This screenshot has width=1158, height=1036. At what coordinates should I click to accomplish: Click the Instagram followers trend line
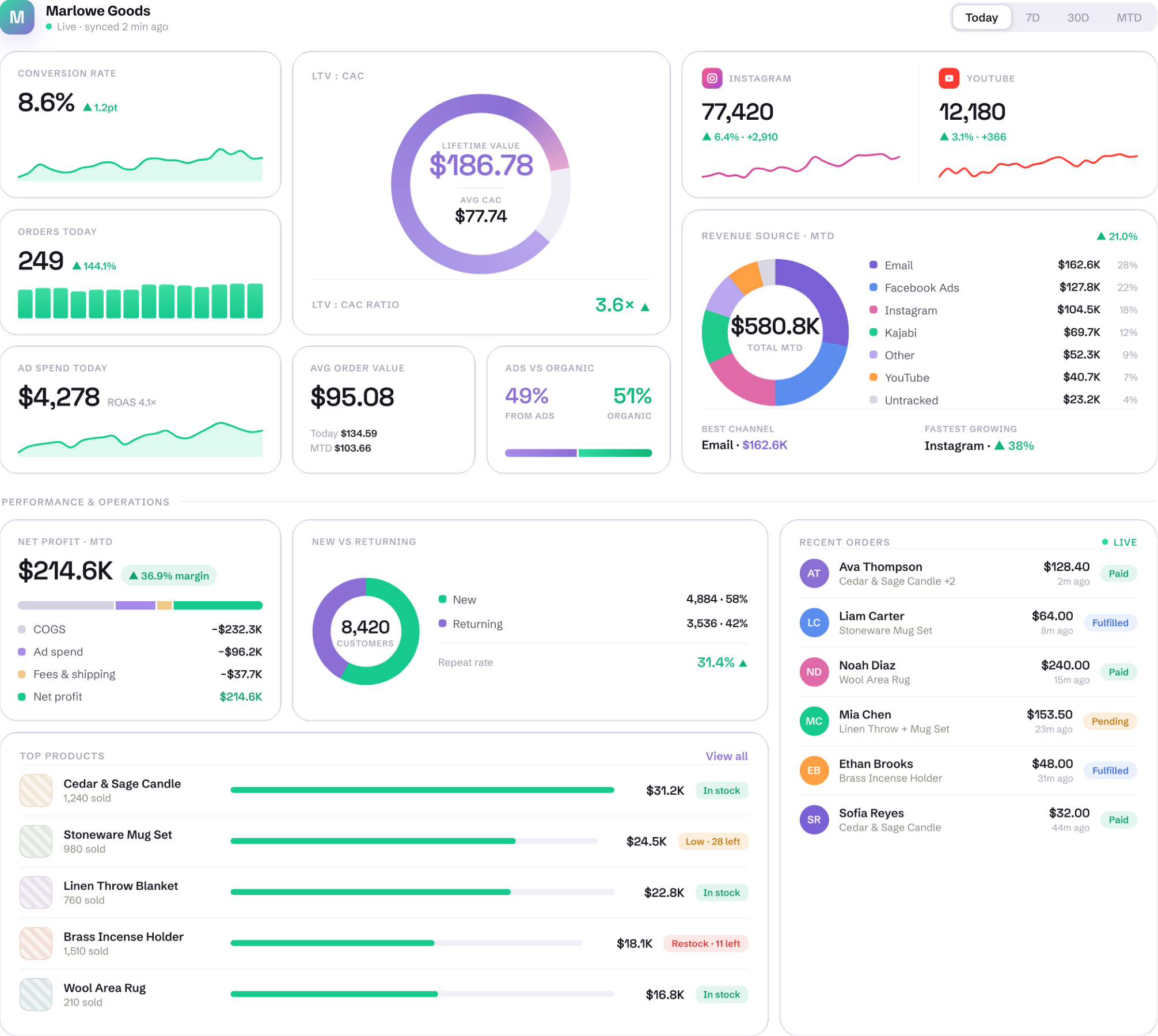pos(800,165)
